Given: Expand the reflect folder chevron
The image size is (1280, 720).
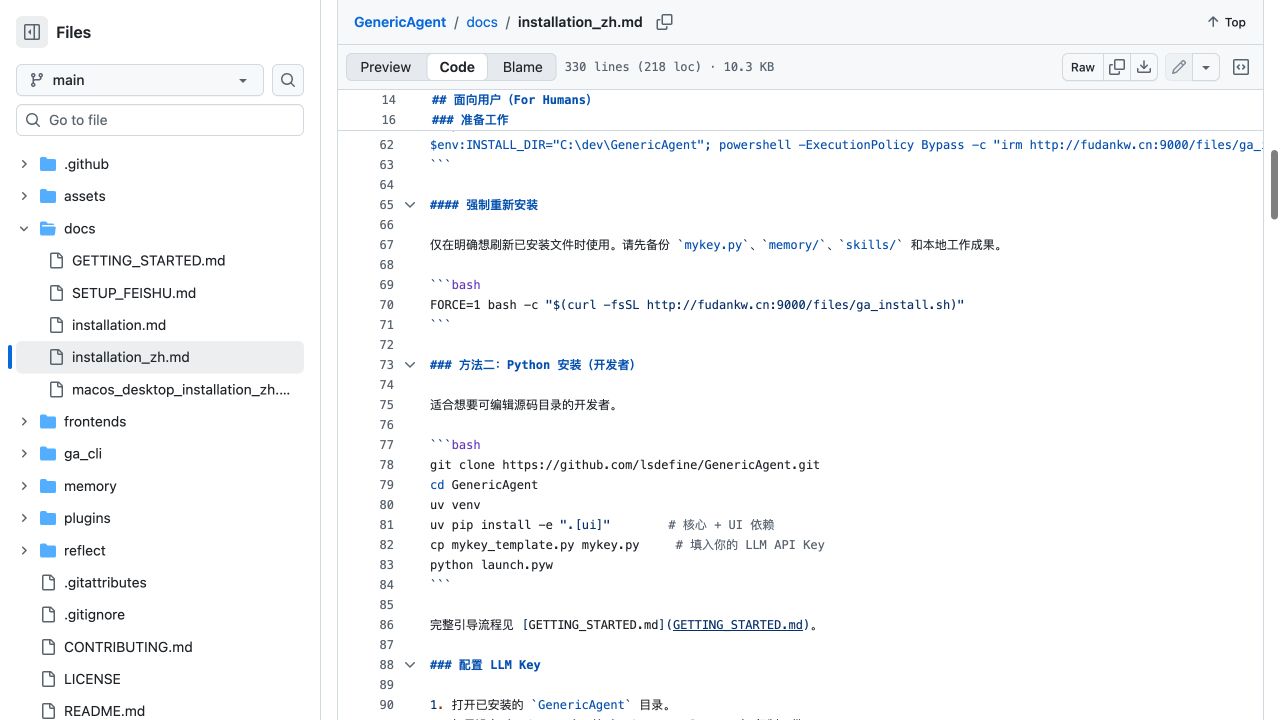Looking at the screenshot, I should point(24,550).
